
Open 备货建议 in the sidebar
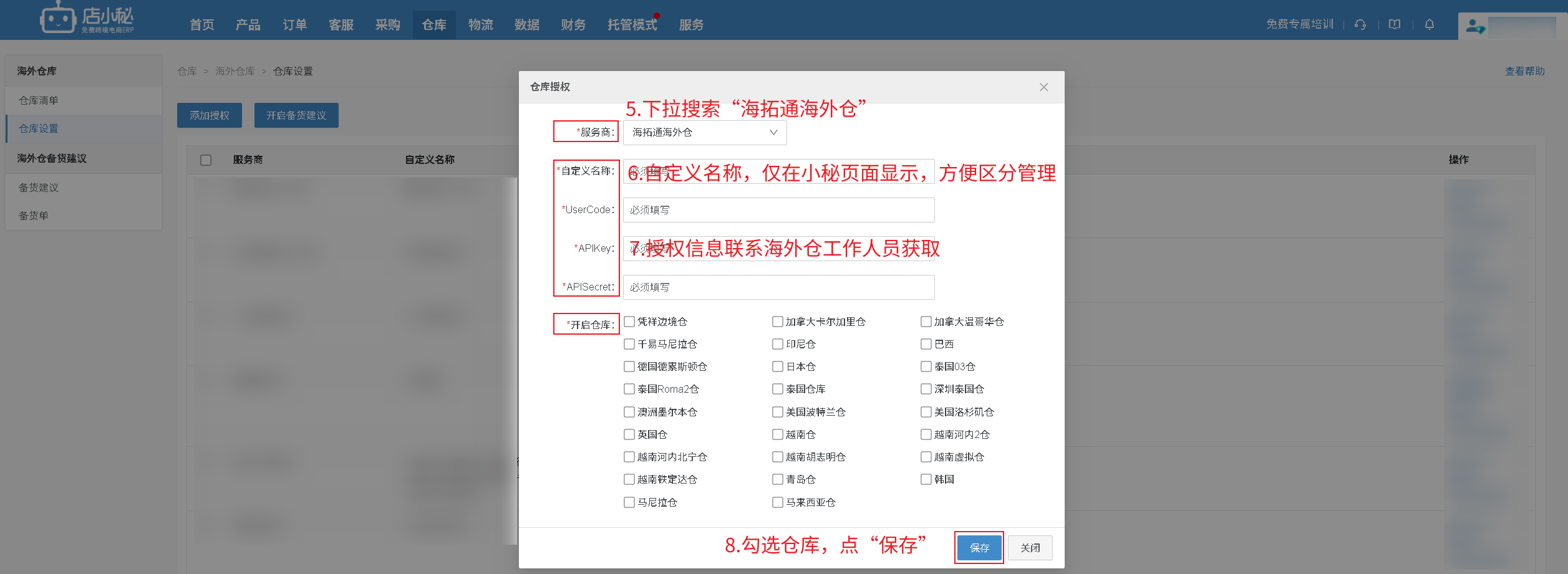click(x=84, y=188)
